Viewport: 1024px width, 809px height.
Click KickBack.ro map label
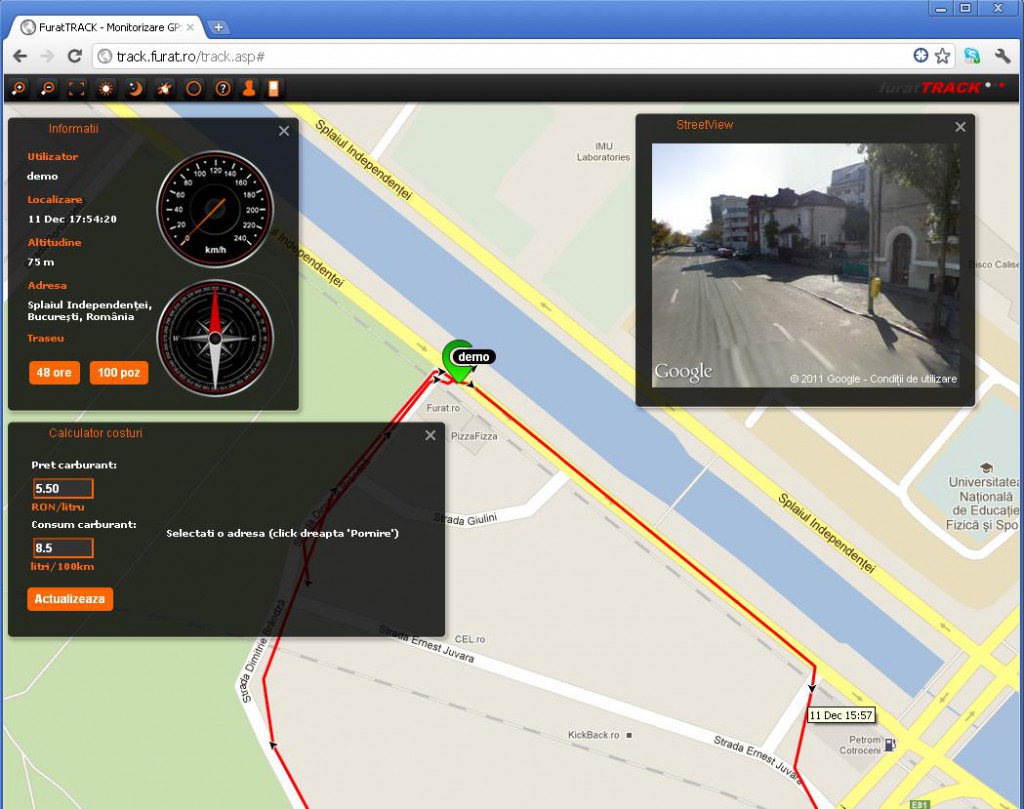pyautogui.click(x=594, y=735)
